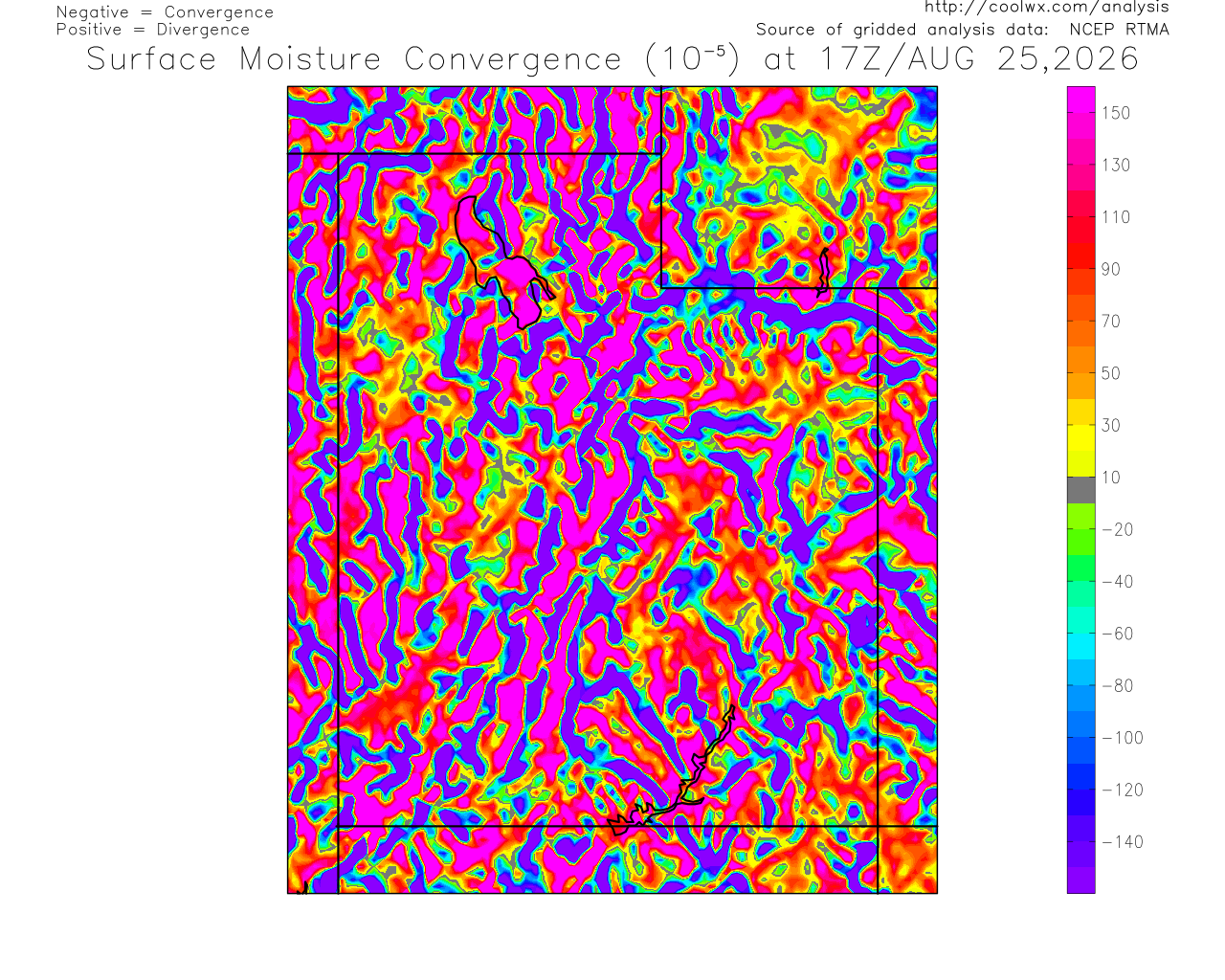Click the Surface Moisture Convergence title

(x=355, y=59)
